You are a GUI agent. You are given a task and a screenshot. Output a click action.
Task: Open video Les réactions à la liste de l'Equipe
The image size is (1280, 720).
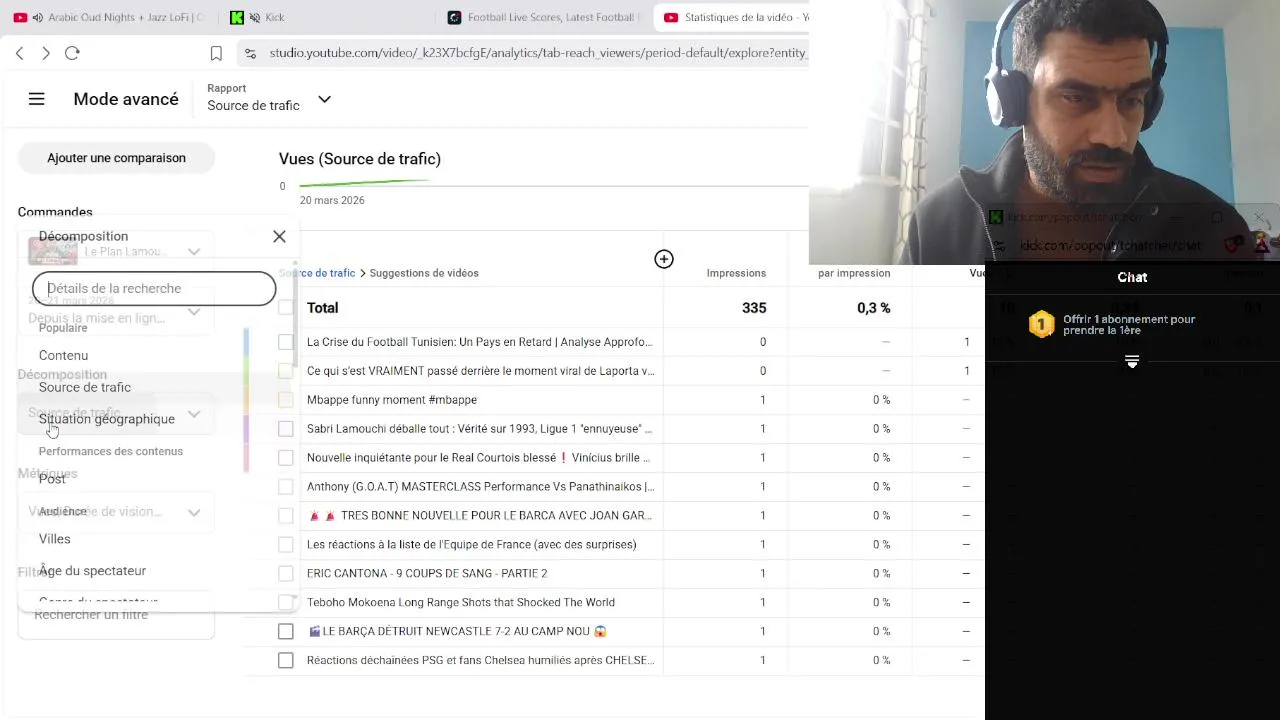[x=471, y=545]
